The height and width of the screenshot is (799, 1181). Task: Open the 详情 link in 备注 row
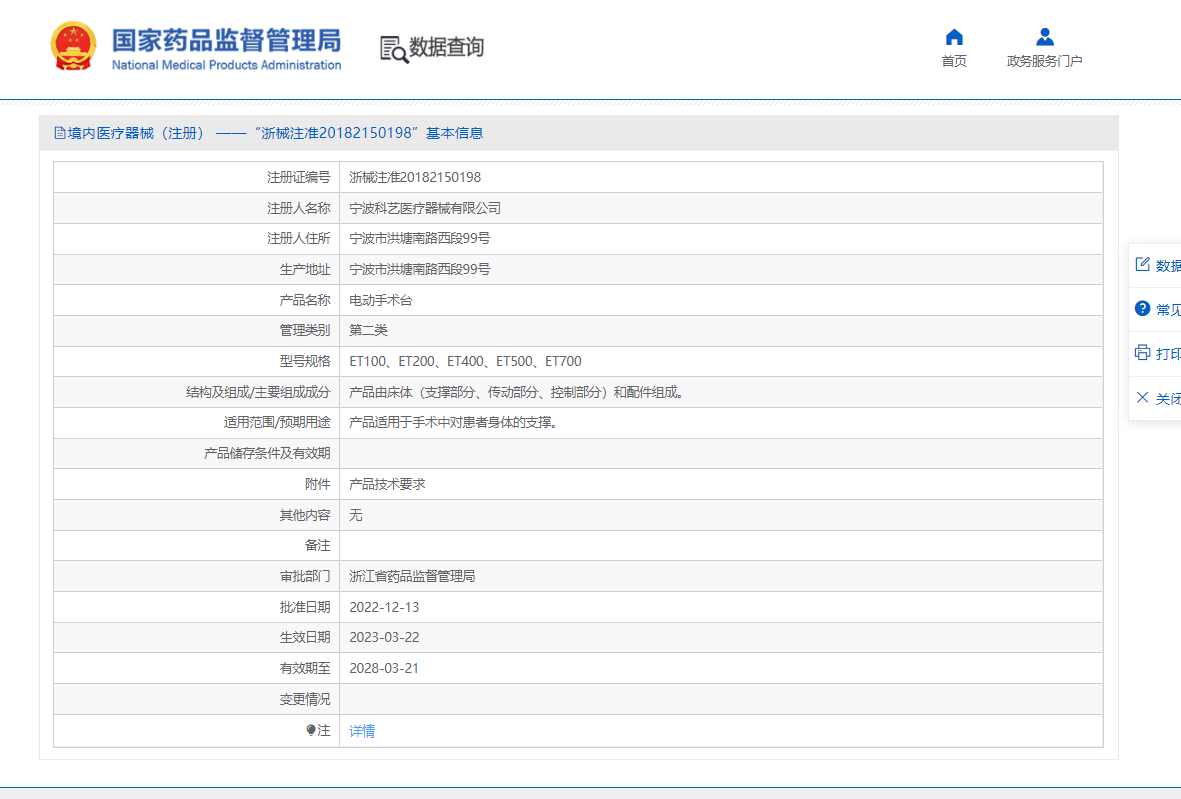361,730
